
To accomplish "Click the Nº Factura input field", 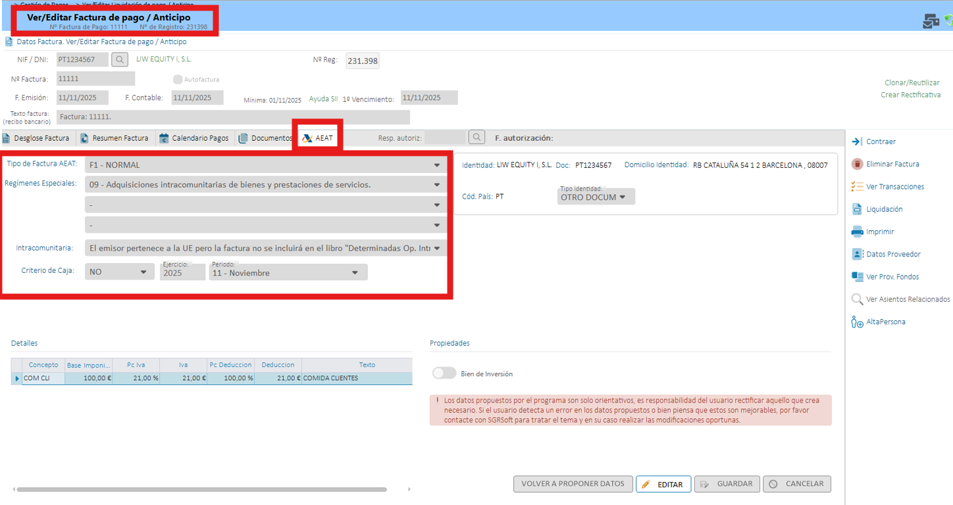I will click(x=95, y=79).
